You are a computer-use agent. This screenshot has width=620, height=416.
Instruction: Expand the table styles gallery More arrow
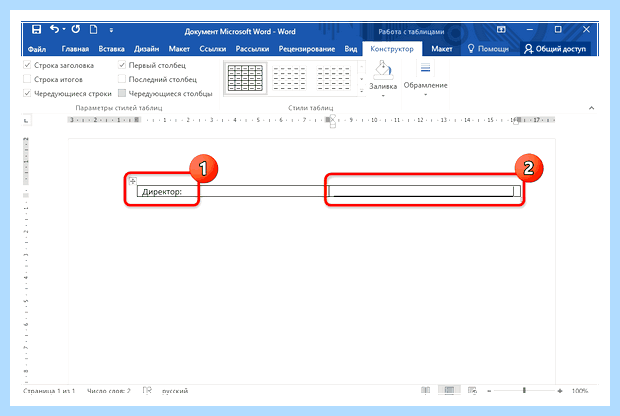tap(361, 91)
